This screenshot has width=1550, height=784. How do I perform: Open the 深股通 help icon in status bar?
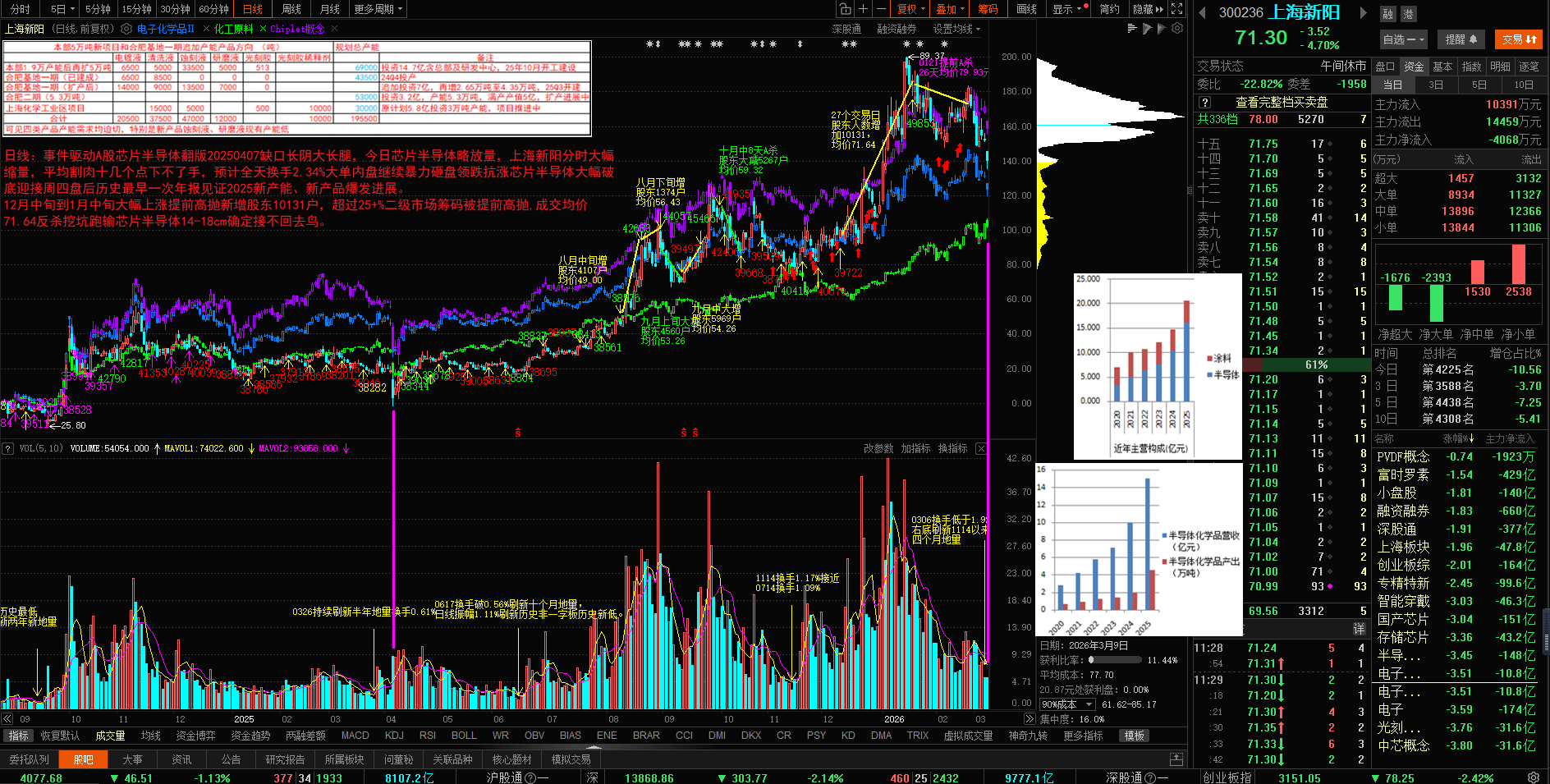point(1149,777)
